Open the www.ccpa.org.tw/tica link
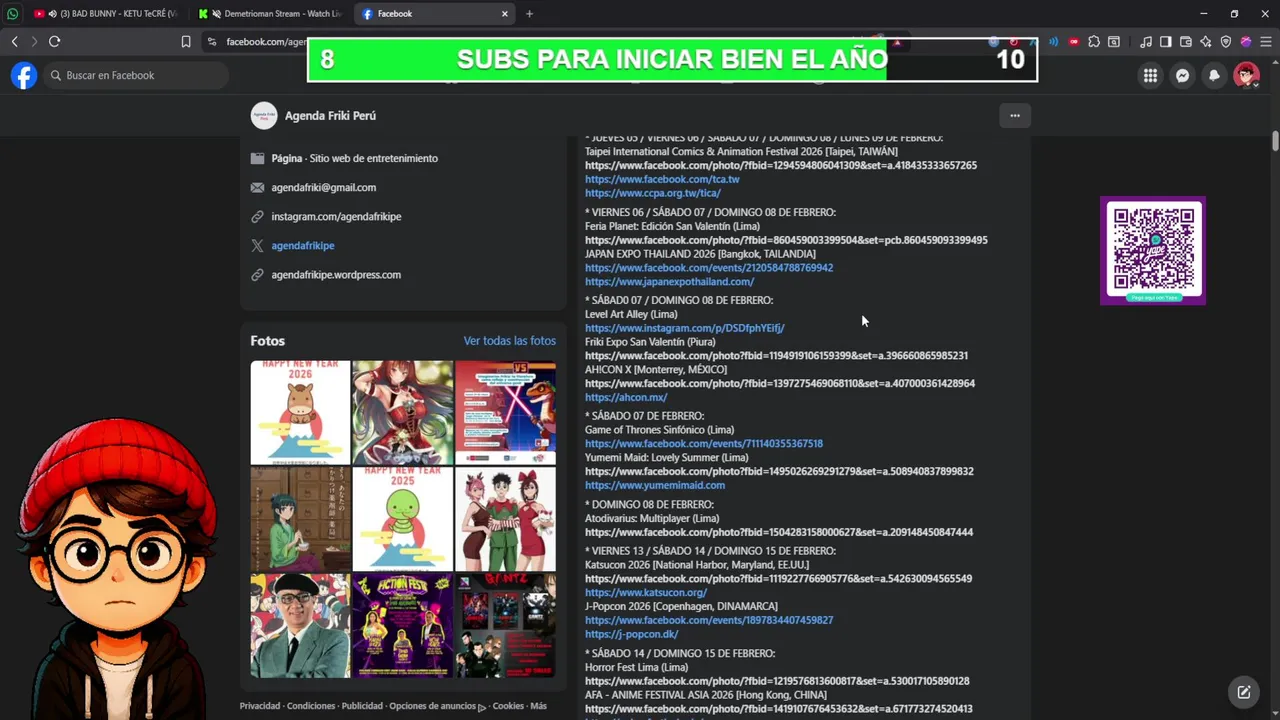Image resolution: width=1280 pixels, height=720 pixels. click(653, 193)
